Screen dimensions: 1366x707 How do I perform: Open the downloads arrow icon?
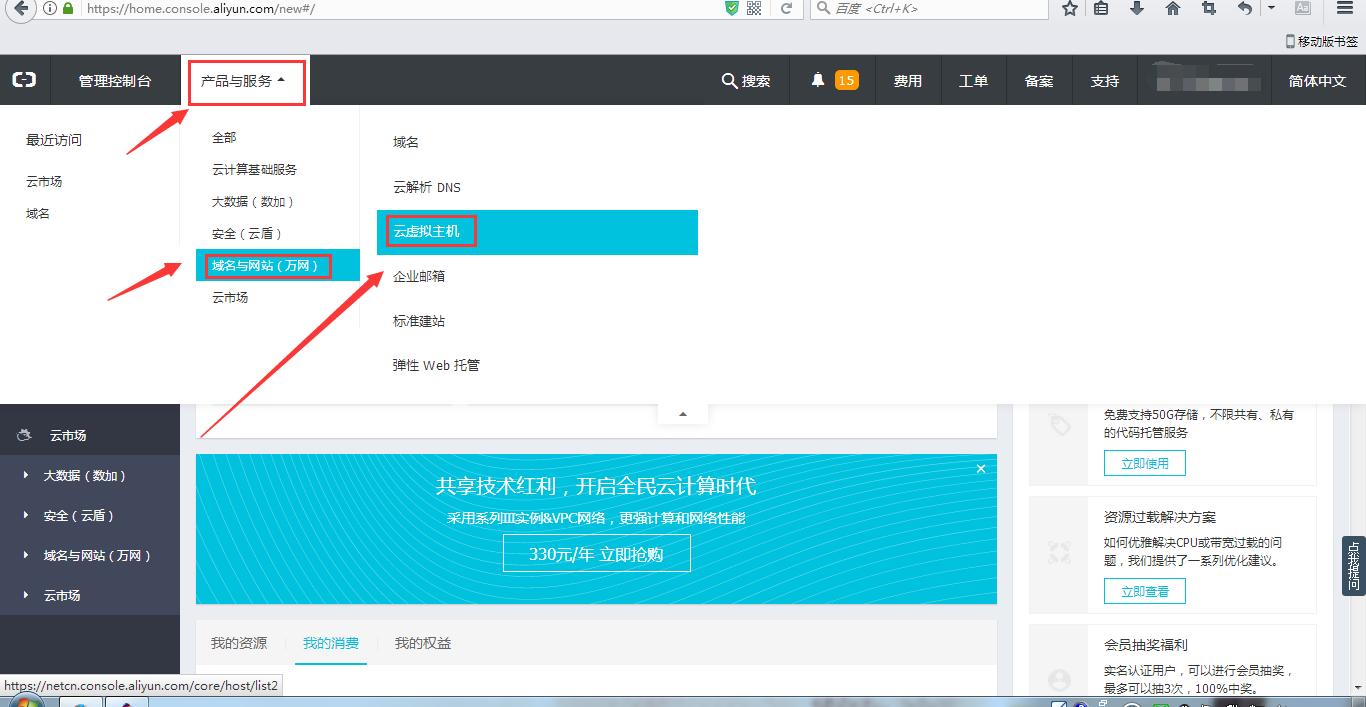click(x=1137, y=8)
